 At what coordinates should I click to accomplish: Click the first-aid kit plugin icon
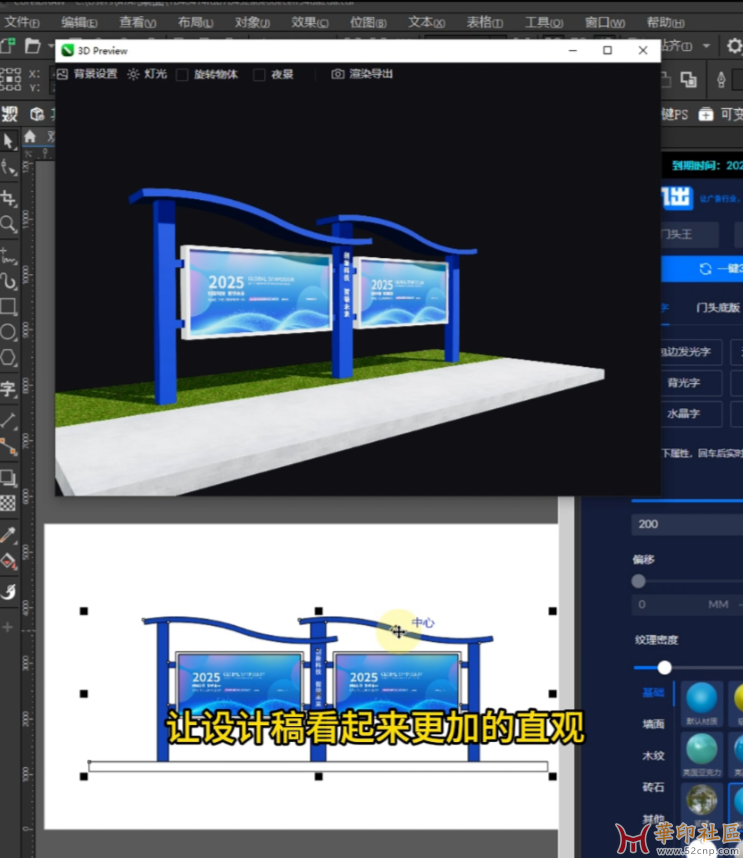click(x=706, y=114)
